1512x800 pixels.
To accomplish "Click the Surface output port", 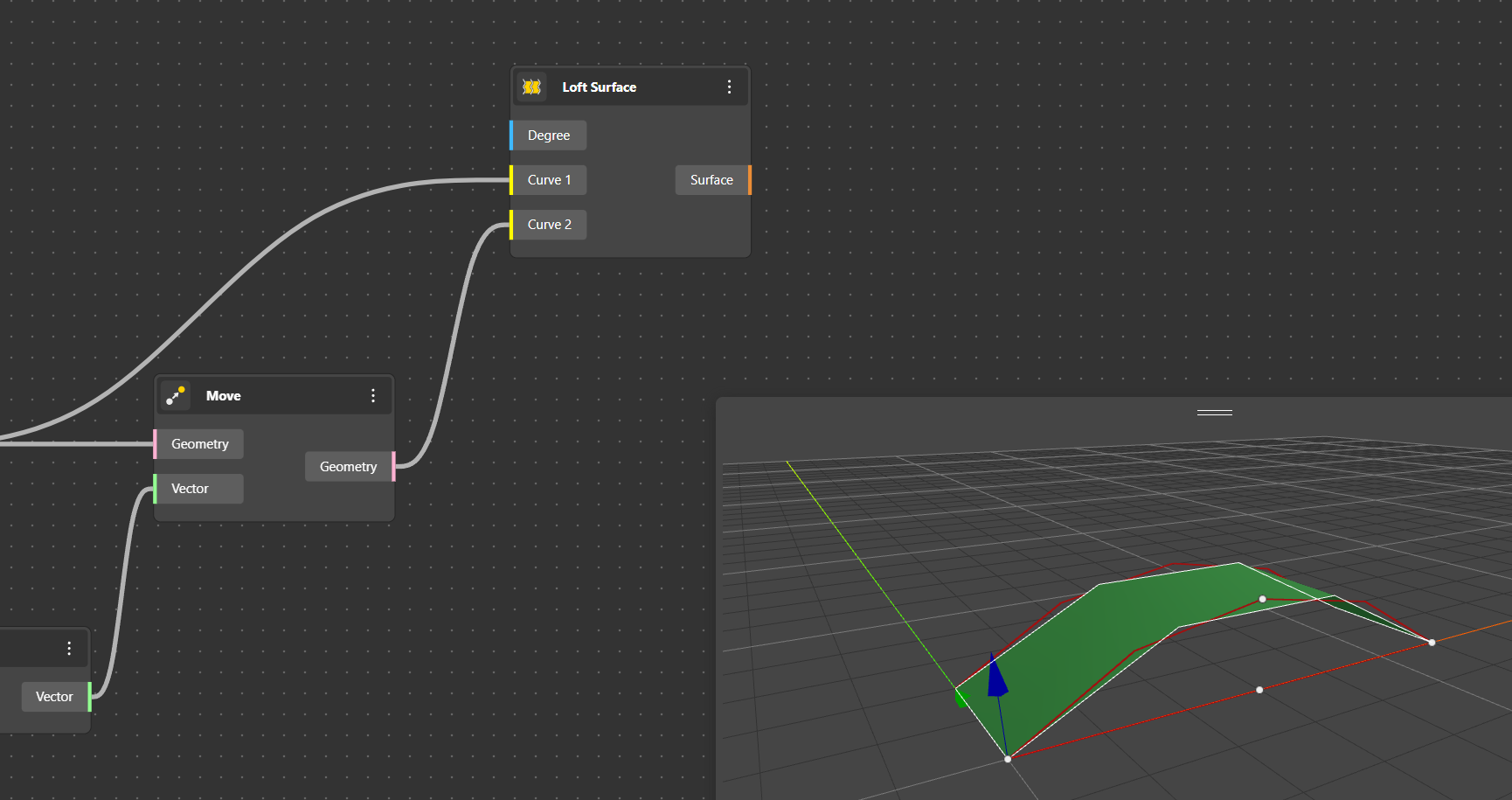I will [713, 180].
